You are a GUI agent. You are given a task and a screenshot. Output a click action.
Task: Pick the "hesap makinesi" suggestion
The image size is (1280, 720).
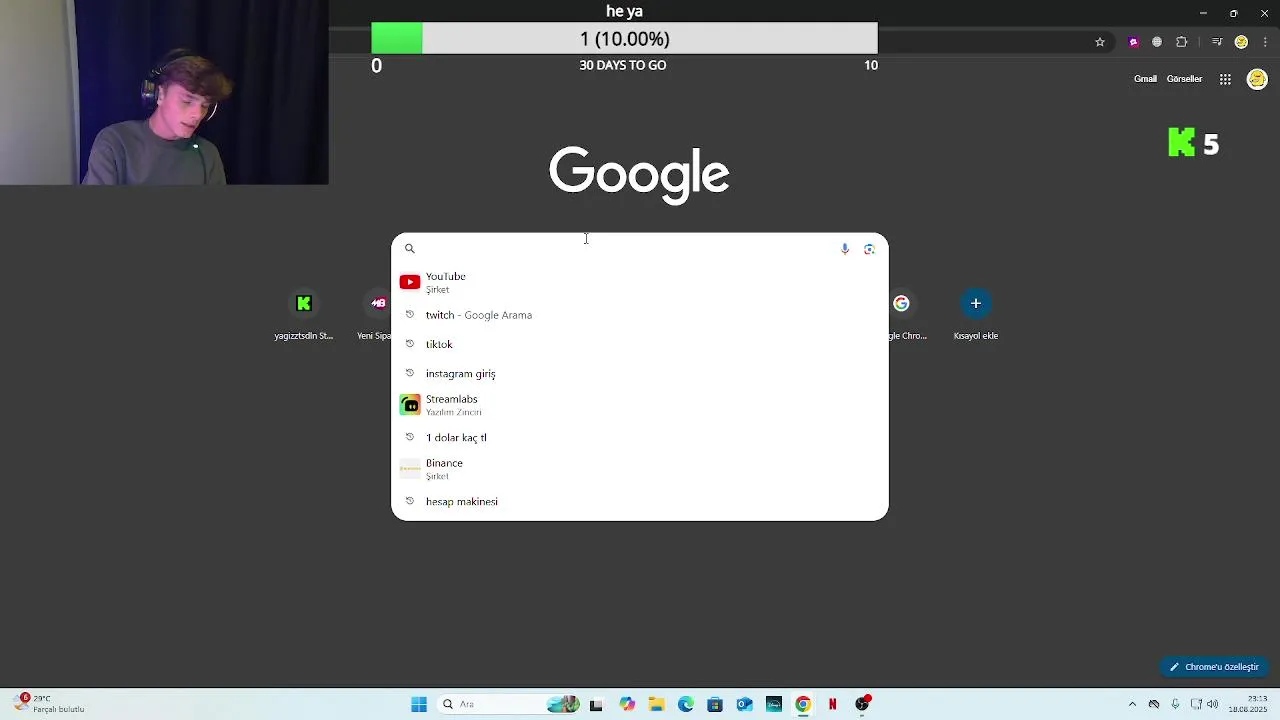639,502
